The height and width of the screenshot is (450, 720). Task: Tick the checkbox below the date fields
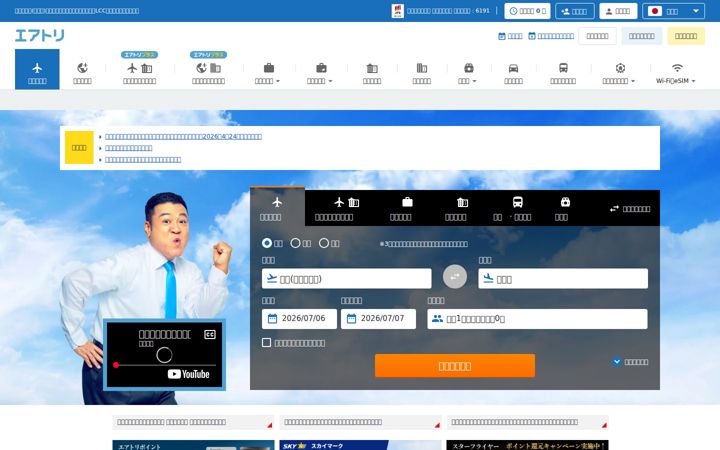(266, 342)
